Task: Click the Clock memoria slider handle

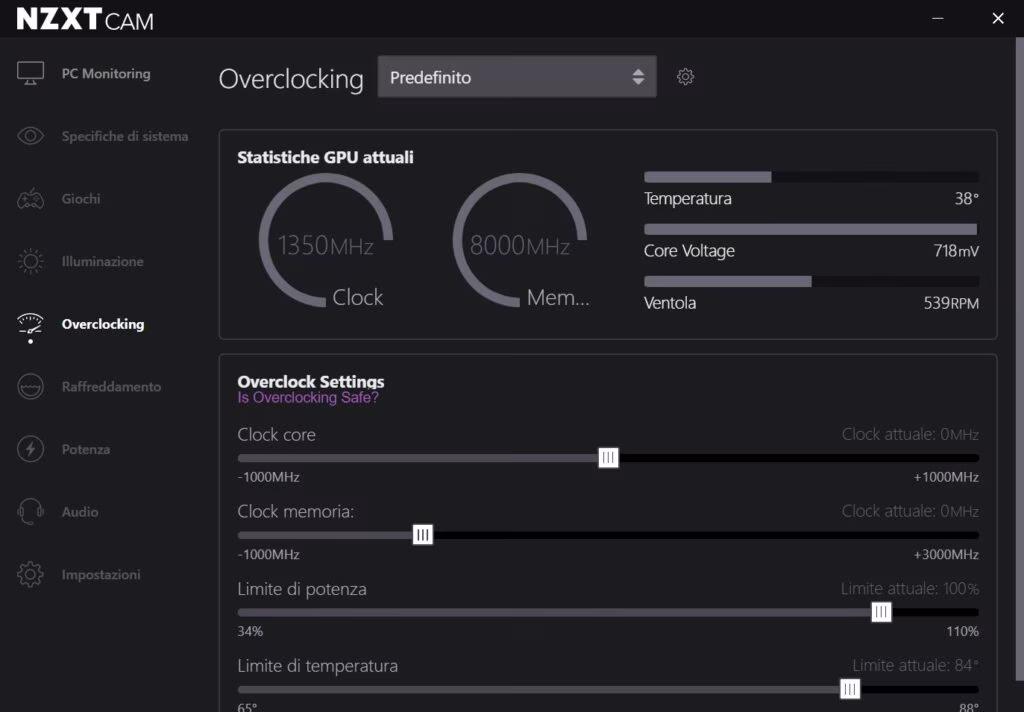Action: [x=423, y=534]
